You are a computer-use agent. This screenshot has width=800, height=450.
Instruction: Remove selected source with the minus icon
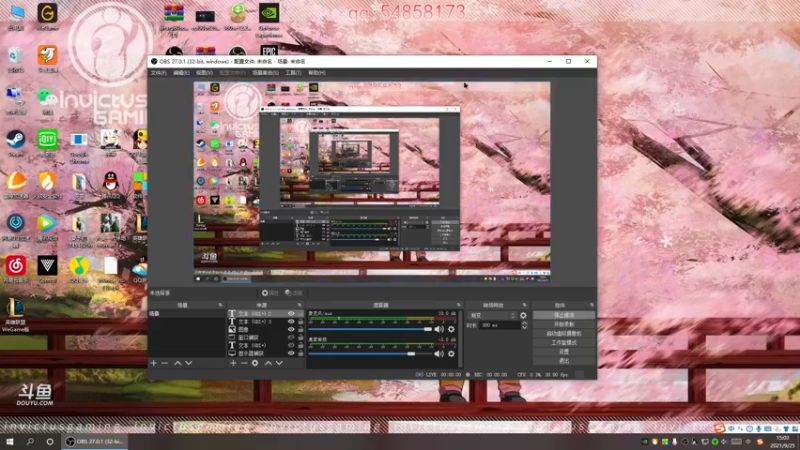[x=244, y=363]
